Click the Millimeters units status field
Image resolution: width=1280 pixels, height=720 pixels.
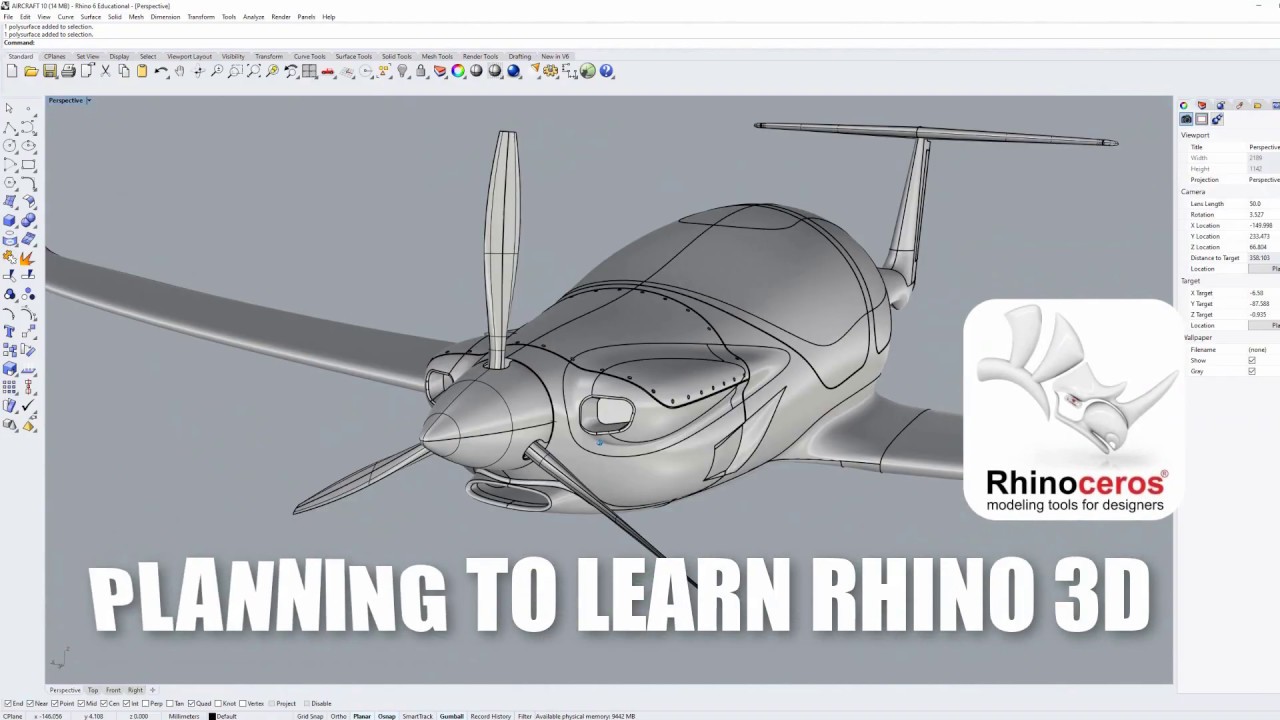pos(184,716)
